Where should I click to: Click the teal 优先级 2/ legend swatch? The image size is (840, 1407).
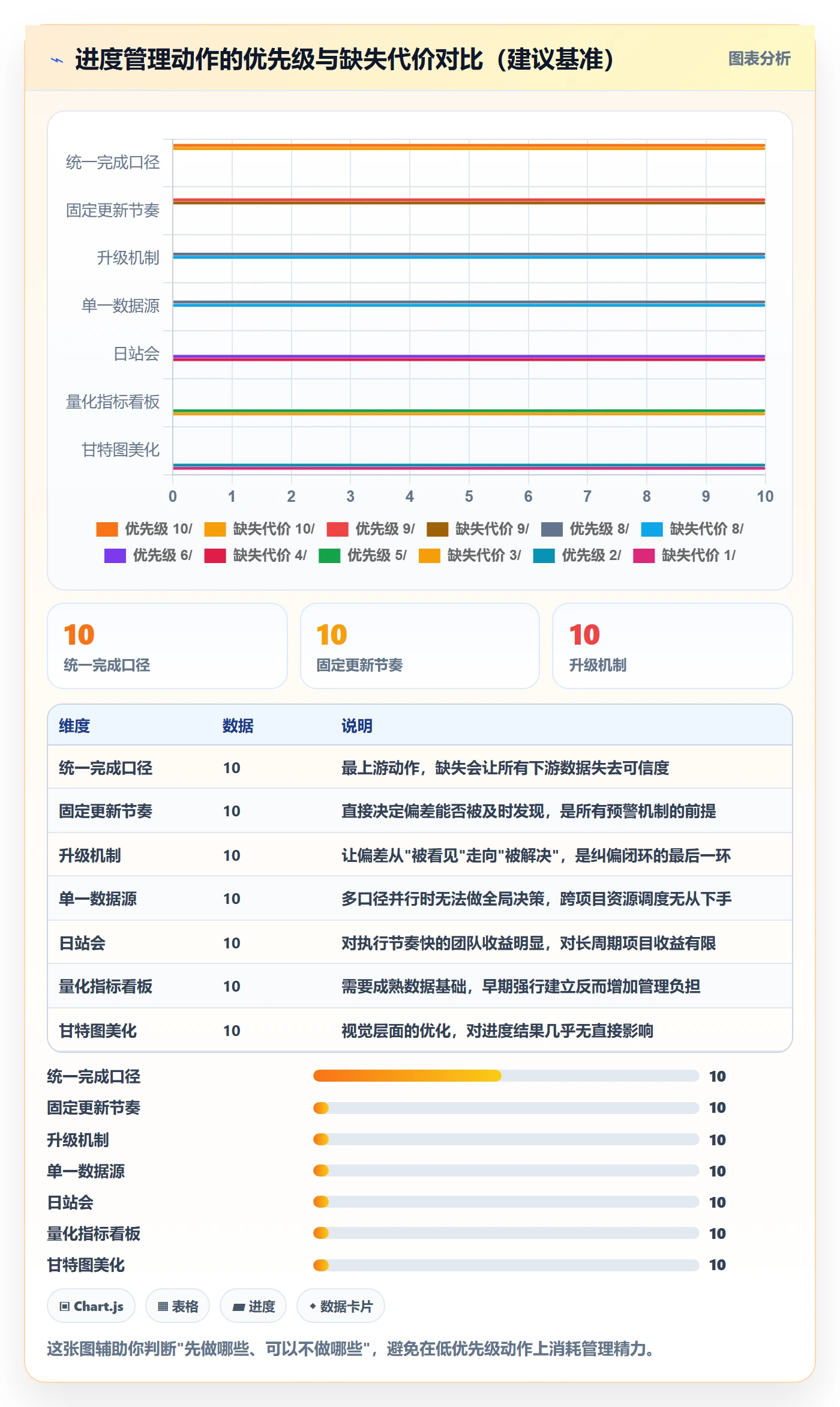[544, 556]
